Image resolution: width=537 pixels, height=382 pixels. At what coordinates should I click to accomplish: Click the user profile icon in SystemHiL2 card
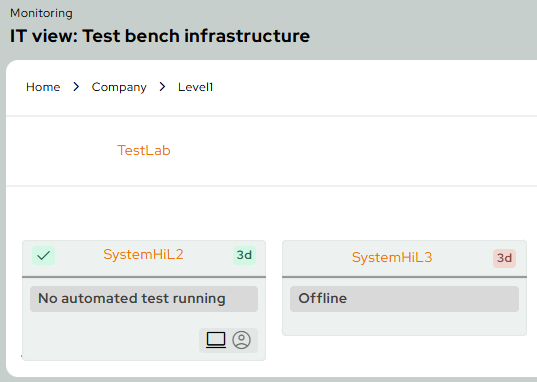pos(241,340)
